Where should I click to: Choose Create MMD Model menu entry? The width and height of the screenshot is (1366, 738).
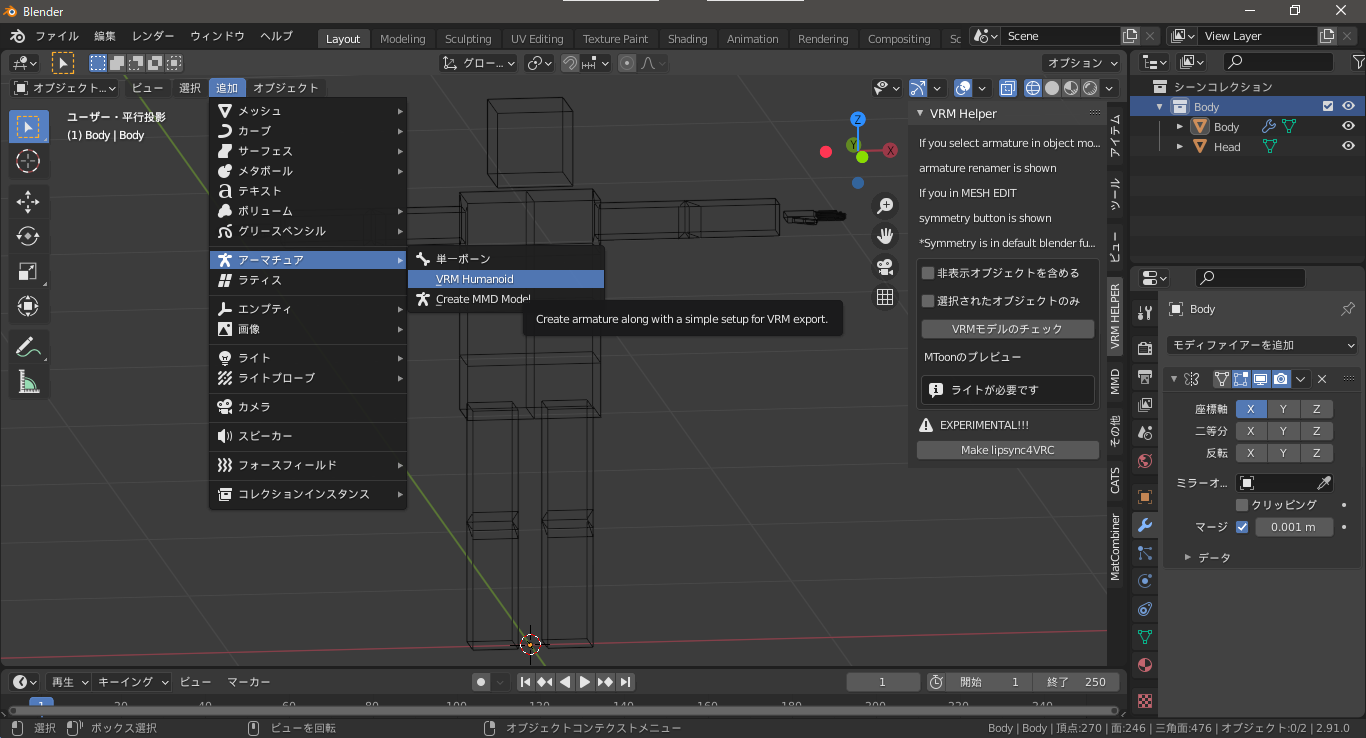505,299
